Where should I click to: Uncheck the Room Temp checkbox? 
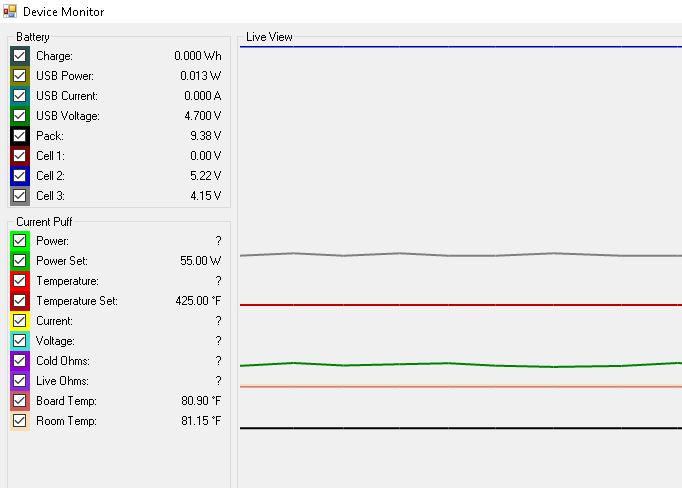pyautogui.click(x=20, y=421)
